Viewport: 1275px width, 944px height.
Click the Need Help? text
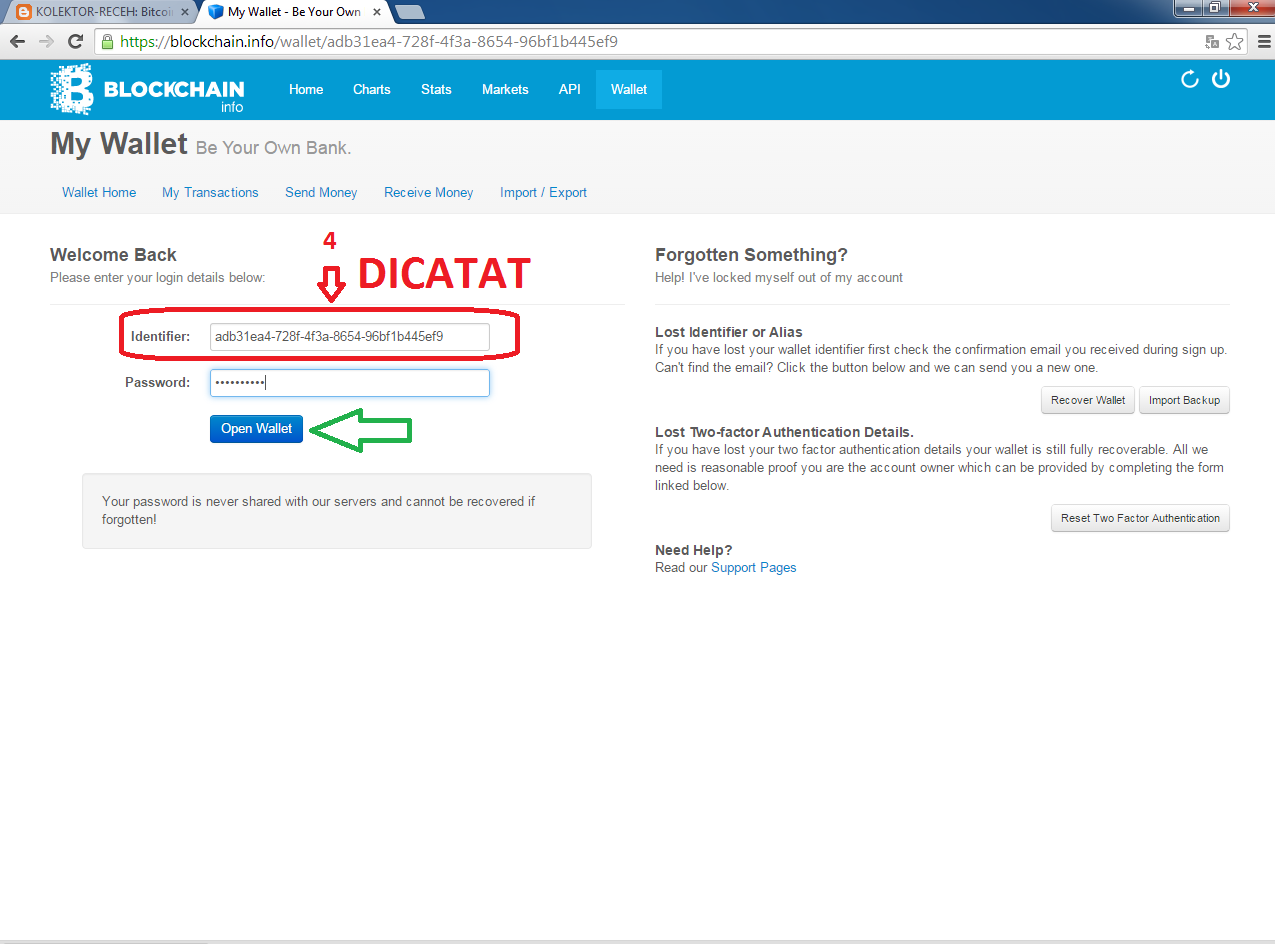point(694,550)
